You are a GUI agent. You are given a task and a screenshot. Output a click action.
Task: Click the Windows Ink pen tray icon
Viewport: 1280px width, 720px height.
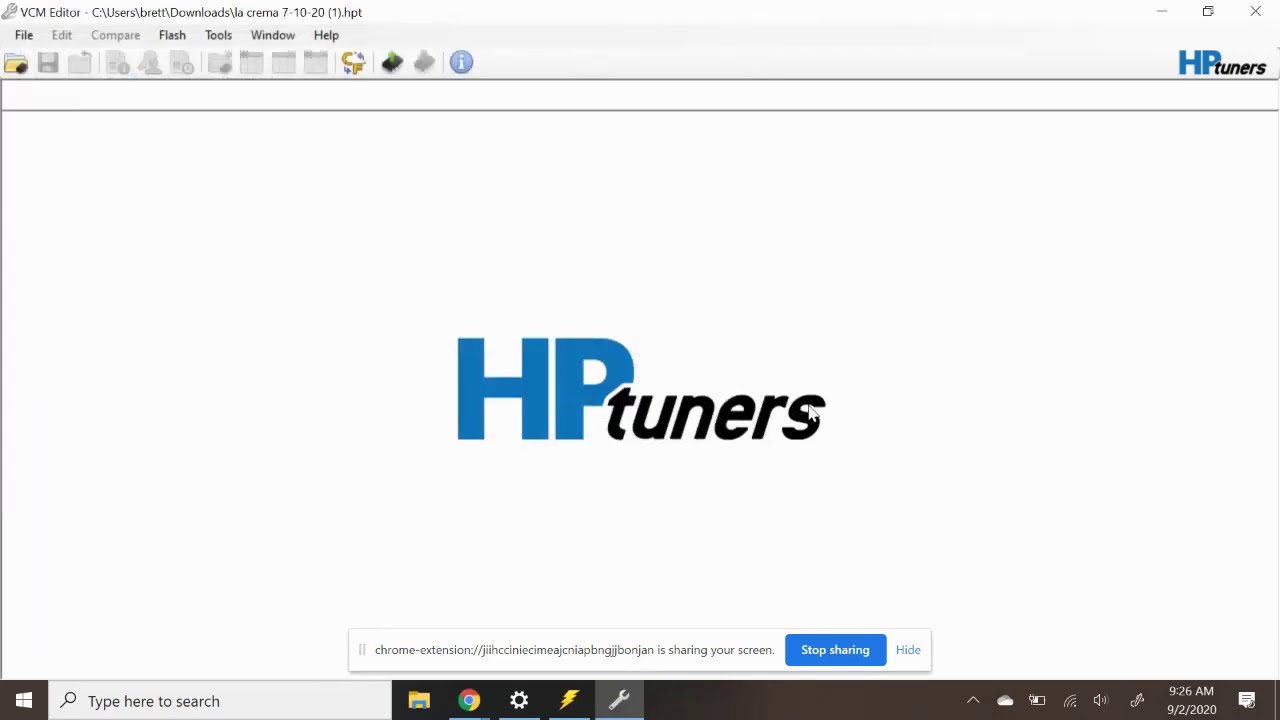point(1137,701)
